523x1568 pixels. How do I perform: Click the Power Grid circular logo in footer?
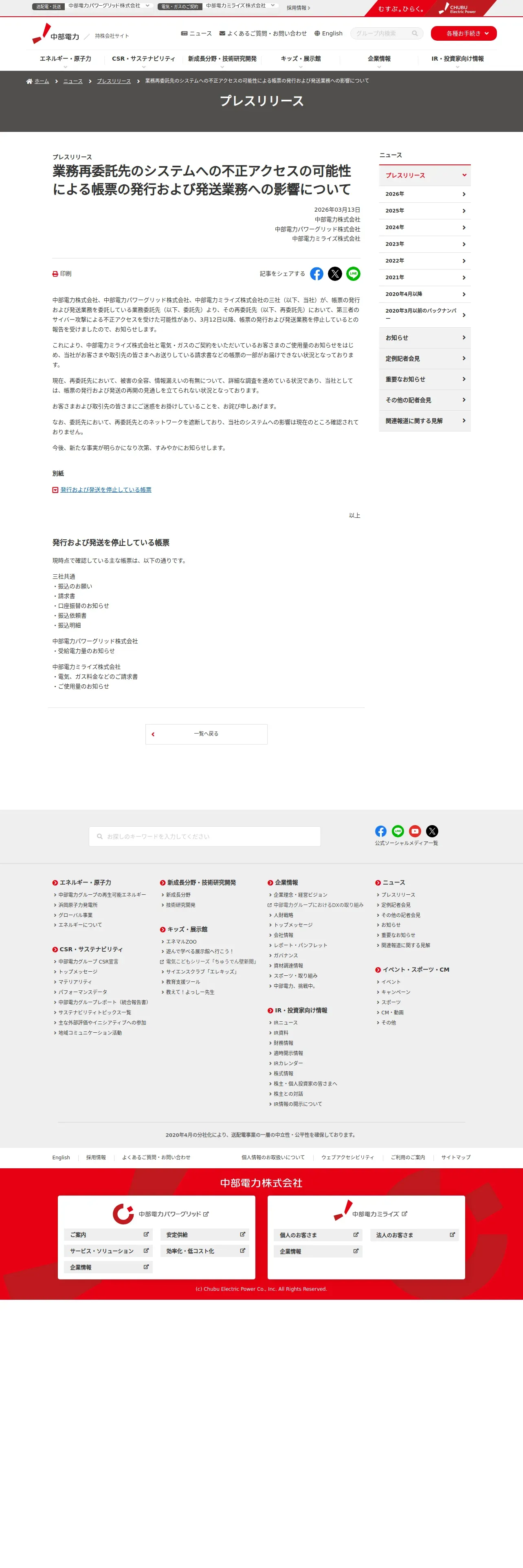click(x=123, y=1214)
